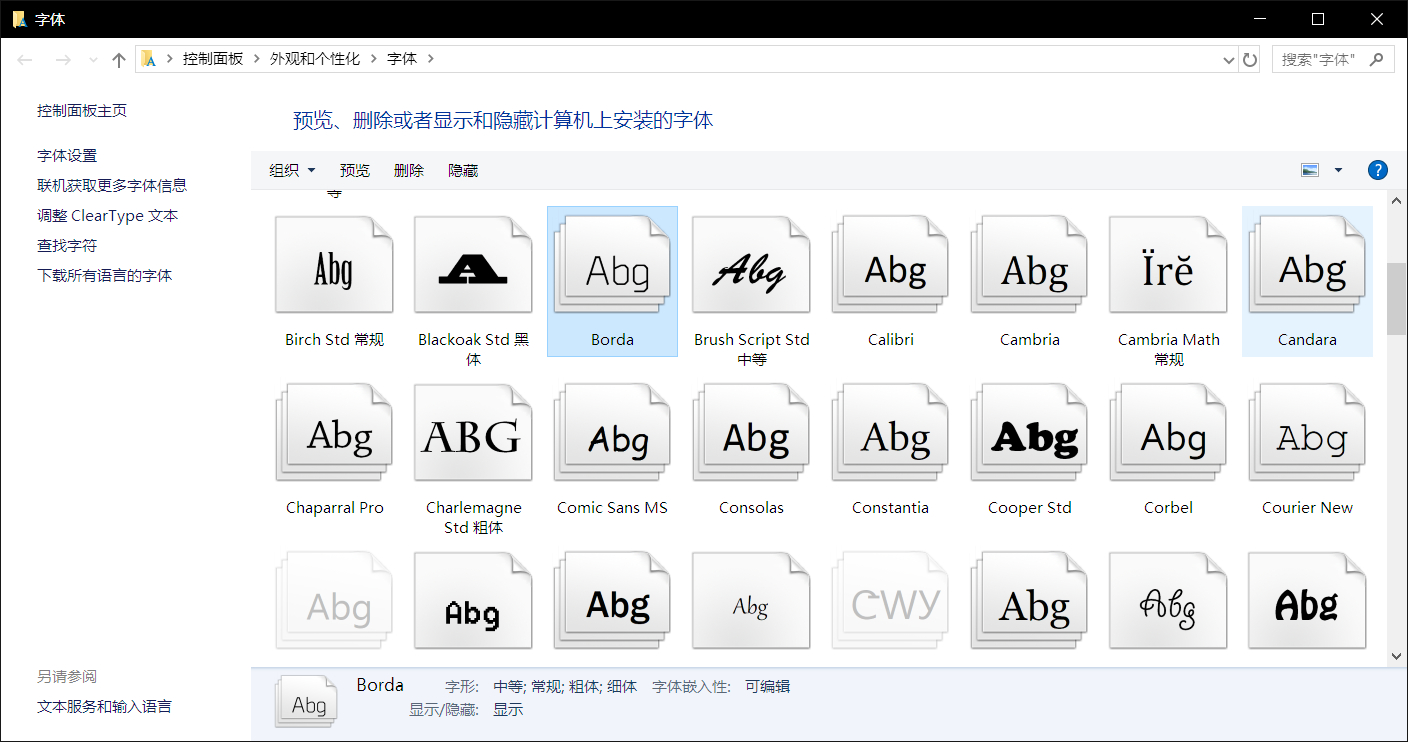1408x742 pixels.
Task: Click 中等; 常规; 粗体; 细体 style value
Action: point(565,687)
